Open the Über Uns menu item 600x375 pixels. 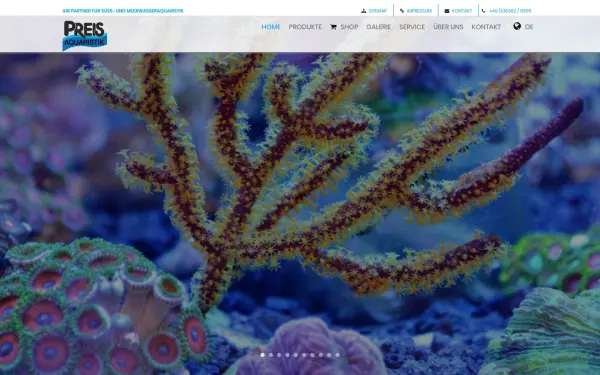pyautogui.click(x=448, y=27)
